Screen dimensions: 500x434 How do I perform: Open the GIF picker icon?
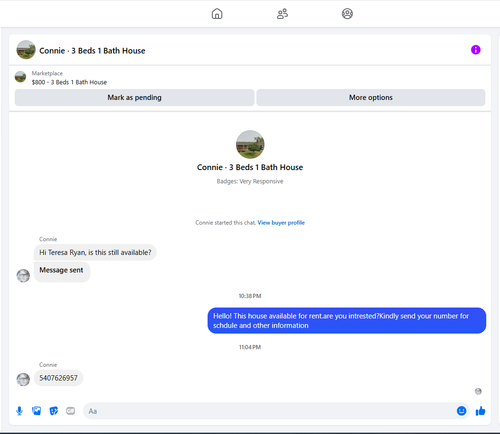tap(70, 411)
